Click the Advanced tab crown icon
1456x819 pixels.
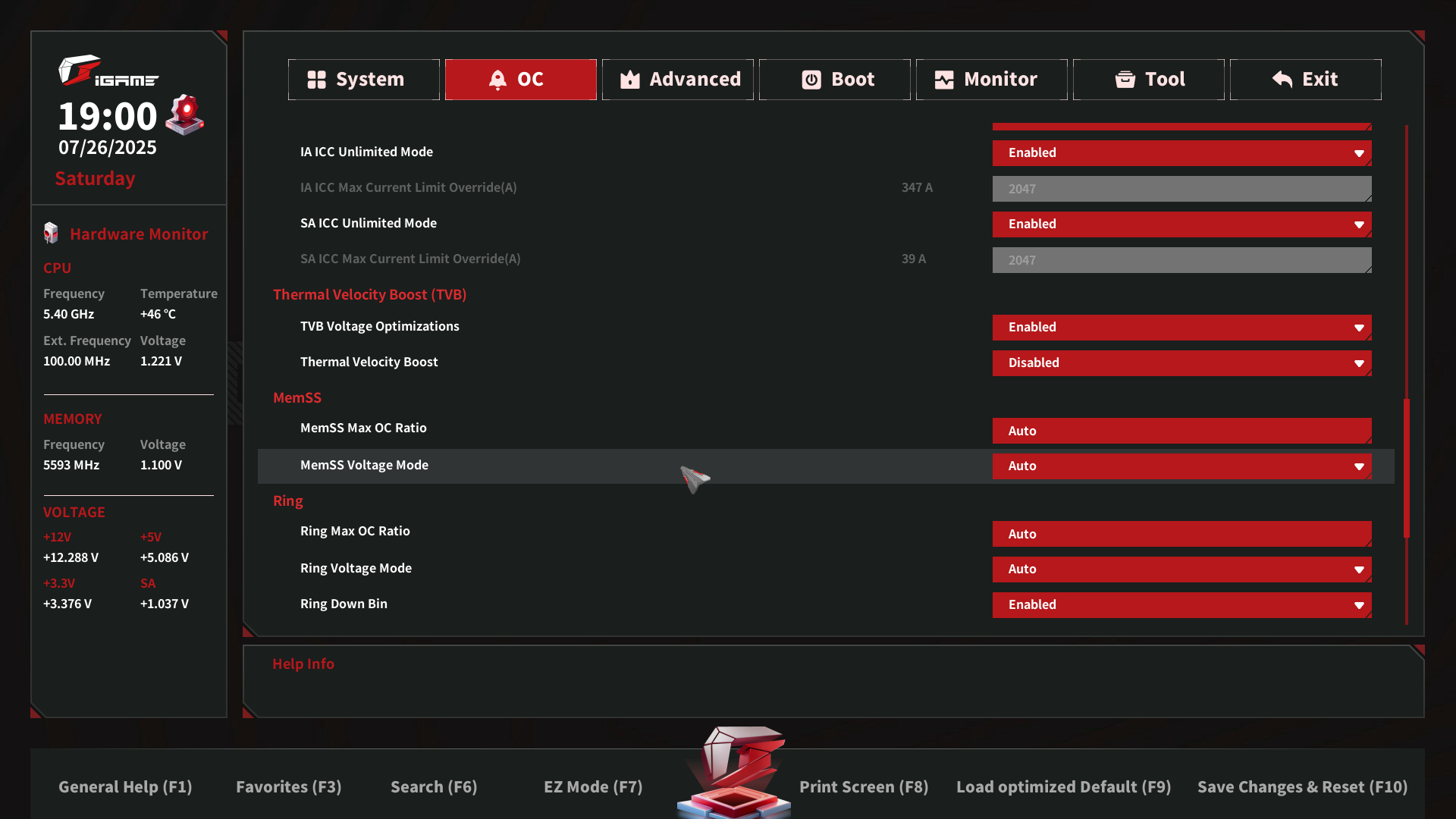click(630, 80)
